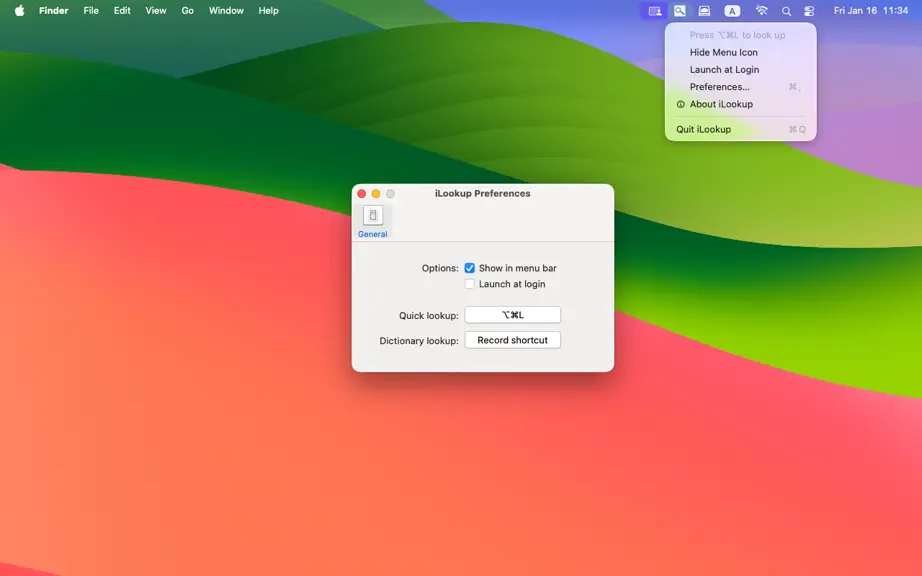Click the 'Dictionary lookup:' label
Image resolution: width=922 pixels, height=576 pixels.
coord(419,341)
